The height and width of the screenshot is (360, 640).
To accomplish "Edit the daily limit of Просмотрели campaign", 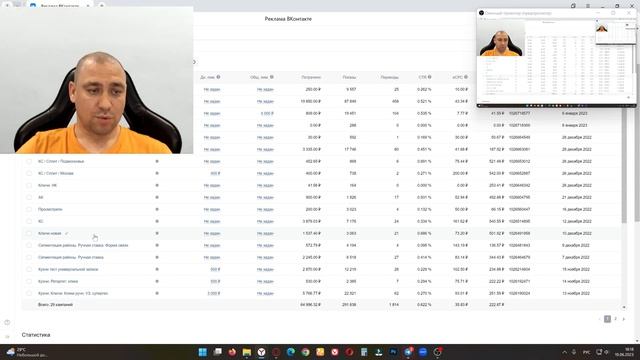I will pyautogui.click(x=212, y=209).
